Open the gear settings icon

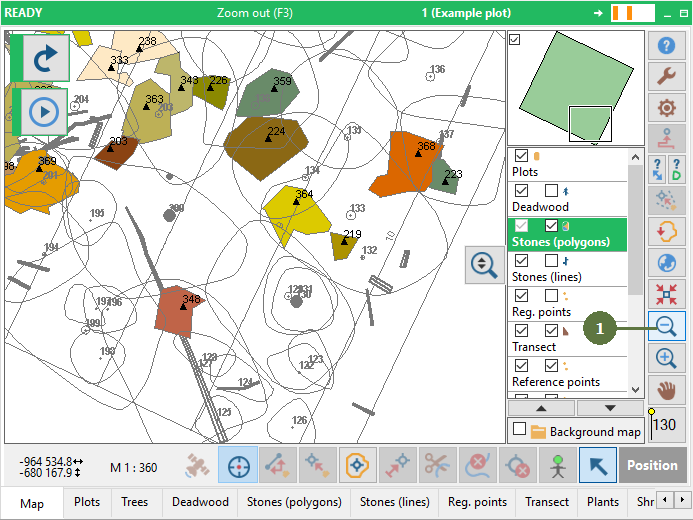coord(665,108)
